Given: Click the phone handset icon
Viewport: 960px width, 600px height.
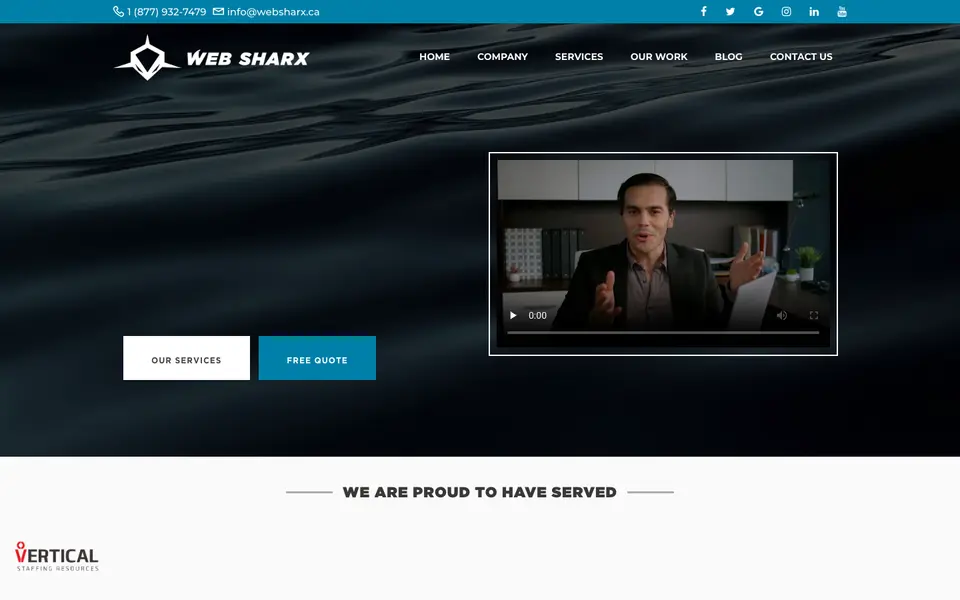Looking at the screenshot, I should point(118,12).
